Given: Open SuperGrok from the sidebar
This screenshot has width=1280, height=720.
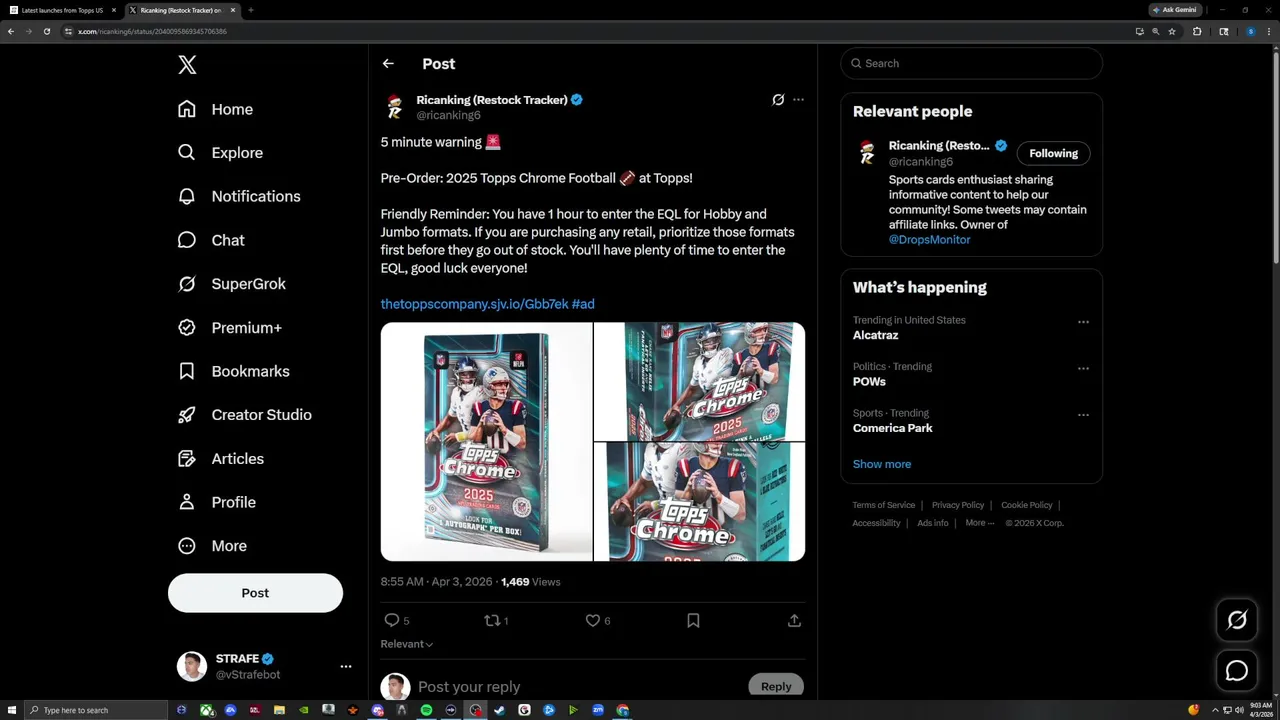Looking at the screenshot, I should (x=232, y=284).
